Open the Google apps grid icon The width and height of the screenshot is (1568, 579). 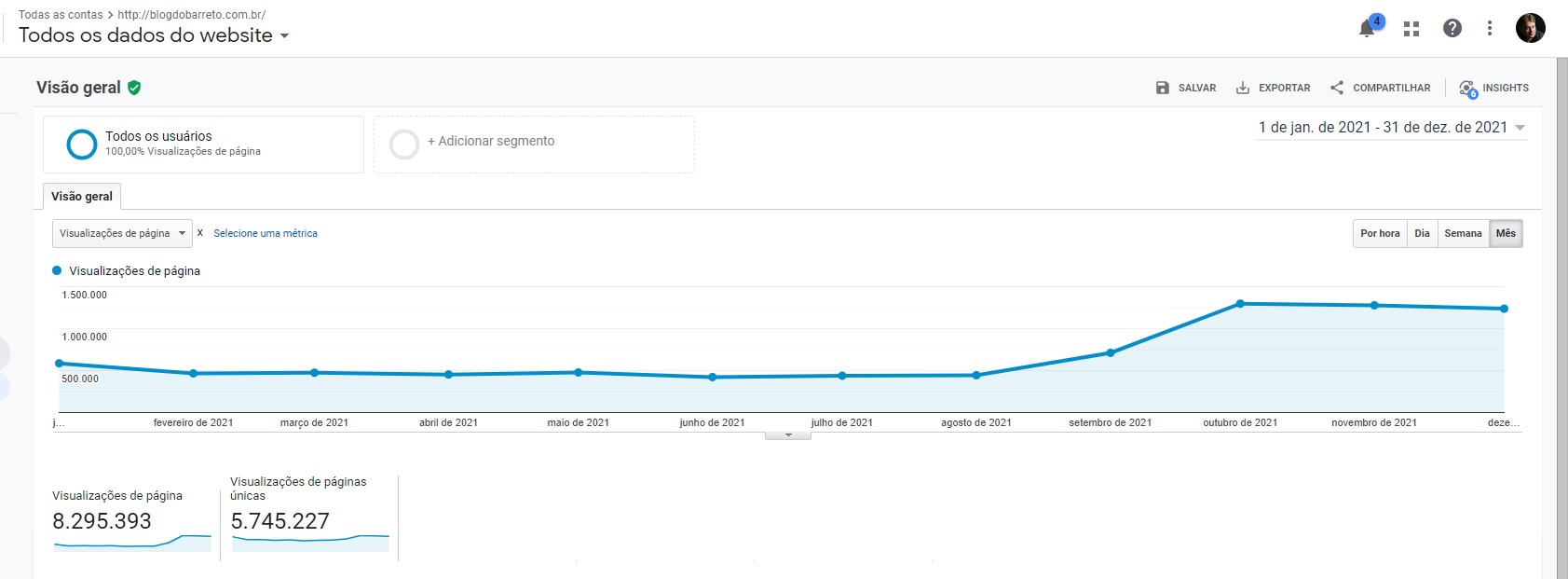[x=1411, y=29]
